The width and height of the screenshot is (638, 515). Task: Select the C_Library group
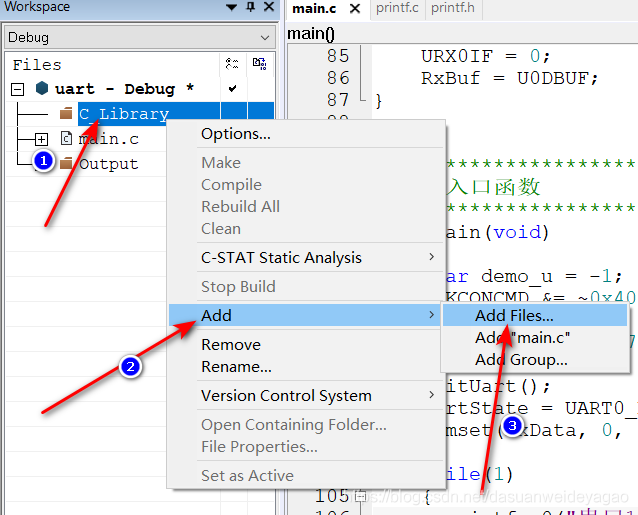tap(124, 114)
